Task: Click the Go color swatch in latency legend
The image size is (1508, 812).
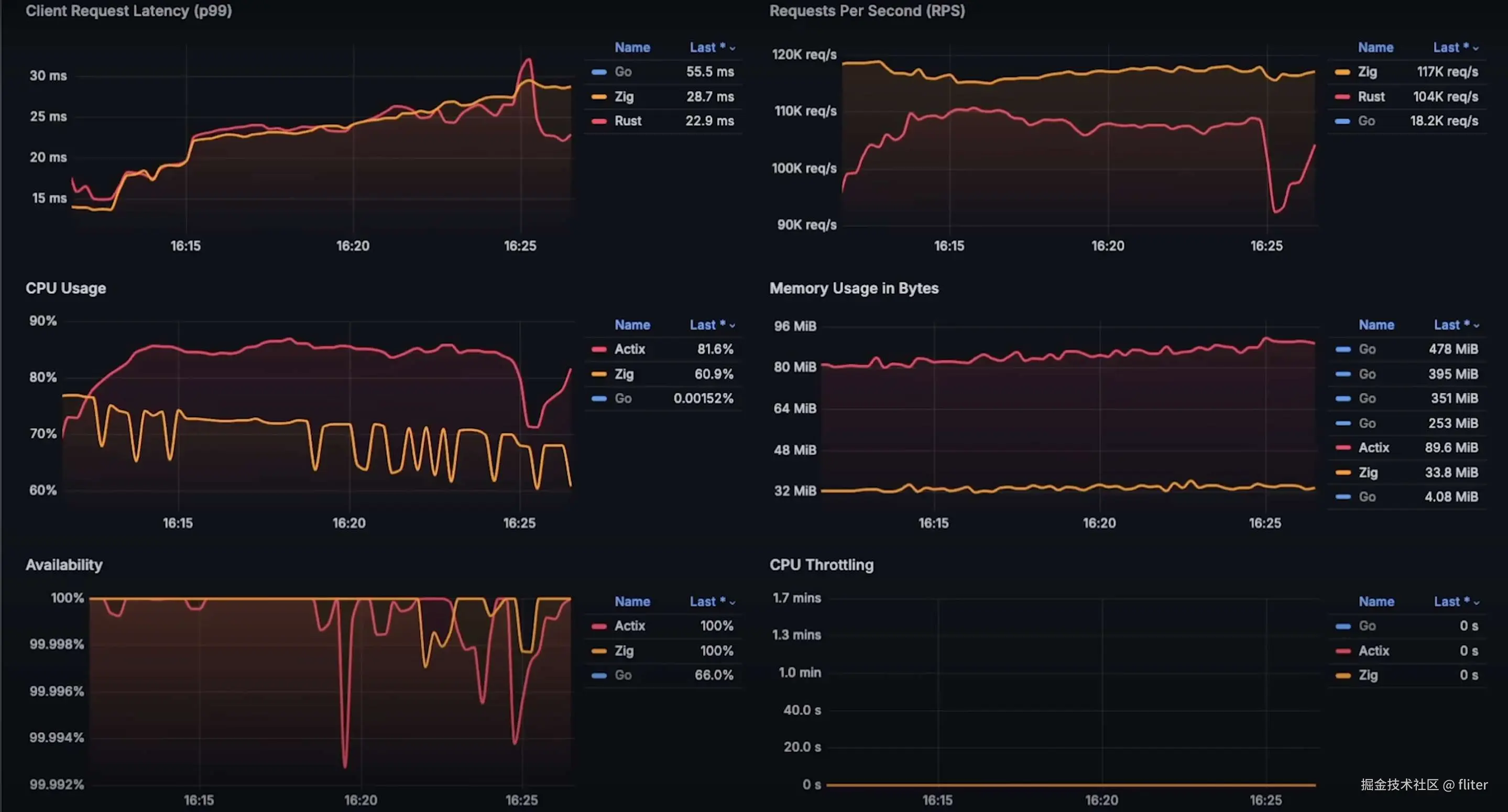Action: pos(599,72)
